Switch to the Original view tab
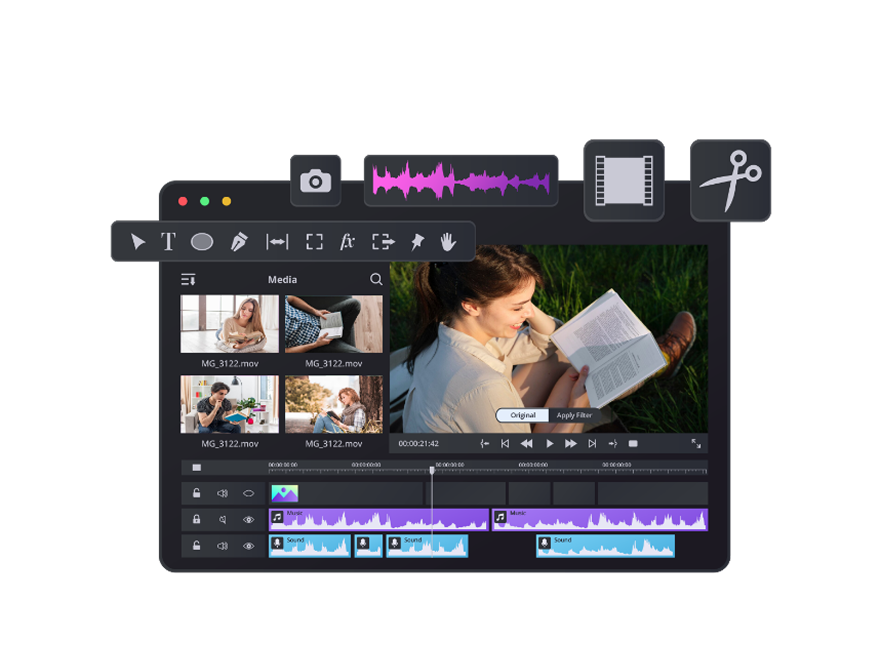The width and height of the screenshot is (883, 664). [x=523, y=415]
